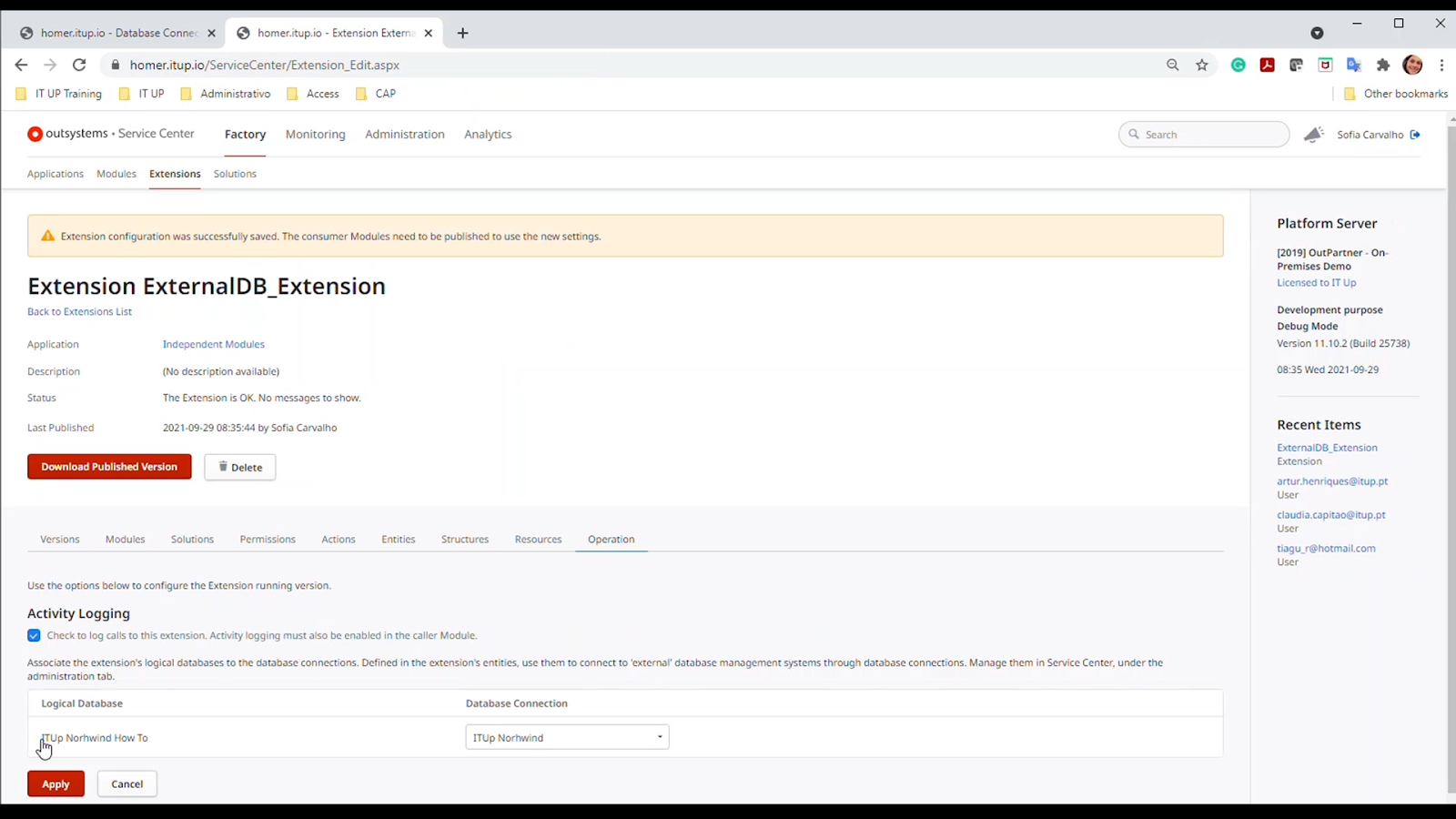Switch to the Actions tab
Viewport: 1456px width, 819px height.
coord(339,539)
